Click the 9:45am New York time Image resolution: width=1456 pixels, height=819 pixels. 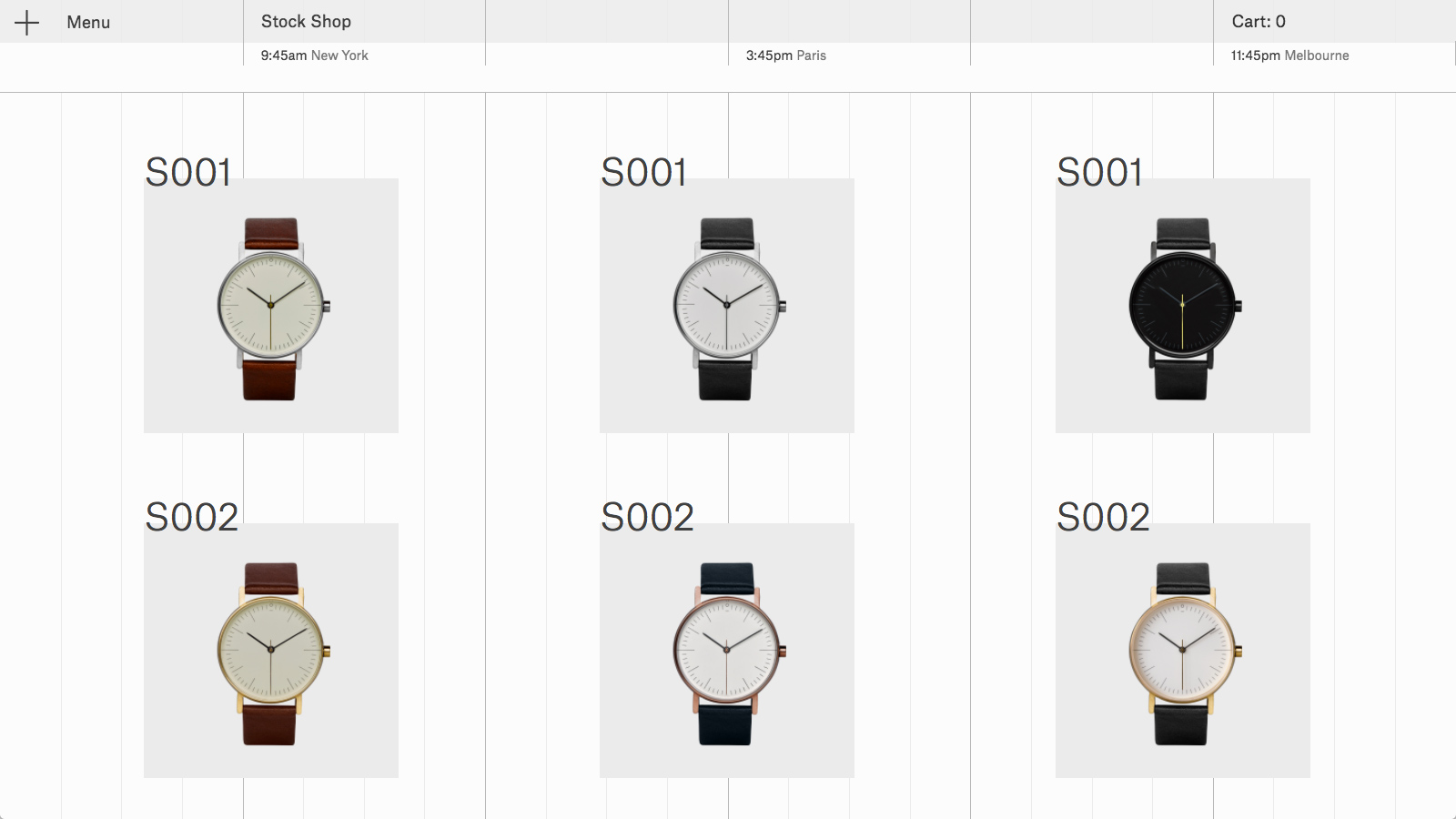coord(314,56)
